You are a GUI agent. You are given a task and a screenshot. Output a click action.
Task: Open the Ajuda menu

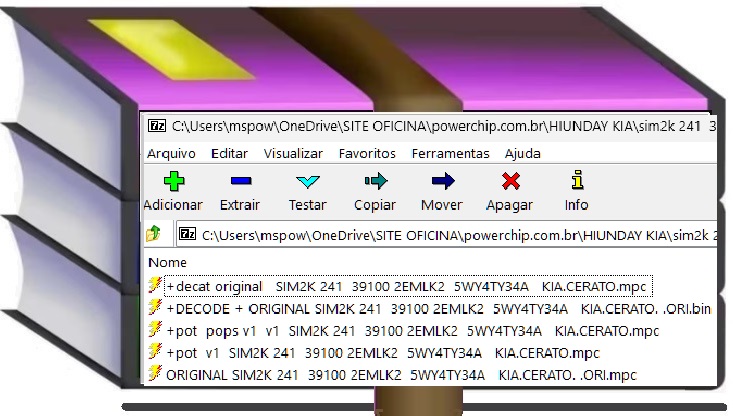[x=522, y=154]
